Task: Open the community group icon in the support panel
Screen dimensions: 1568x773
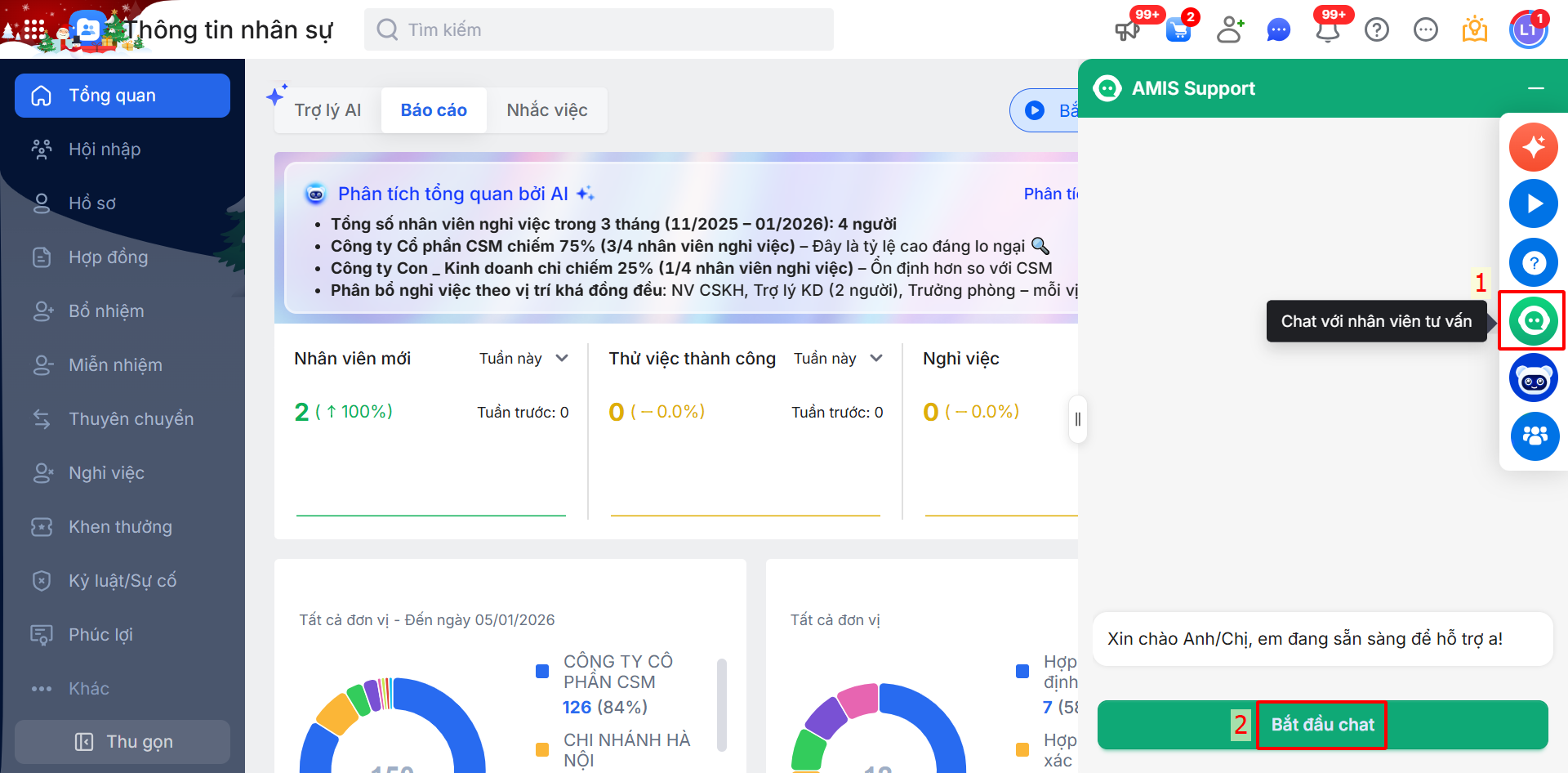Action: (1534, 436)
